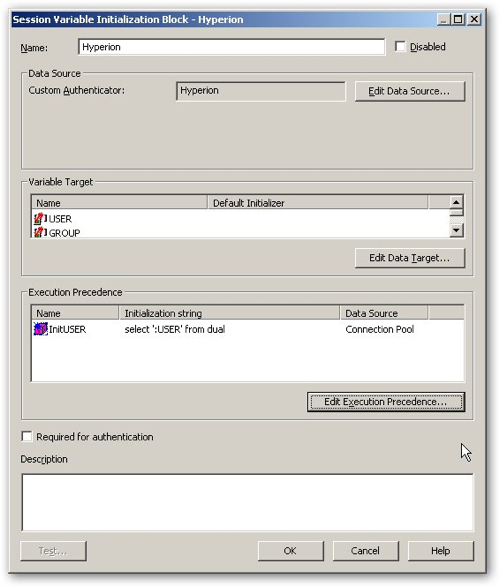
Task: Click the Variable Target scroll up arrow
Action: point(456,202)
